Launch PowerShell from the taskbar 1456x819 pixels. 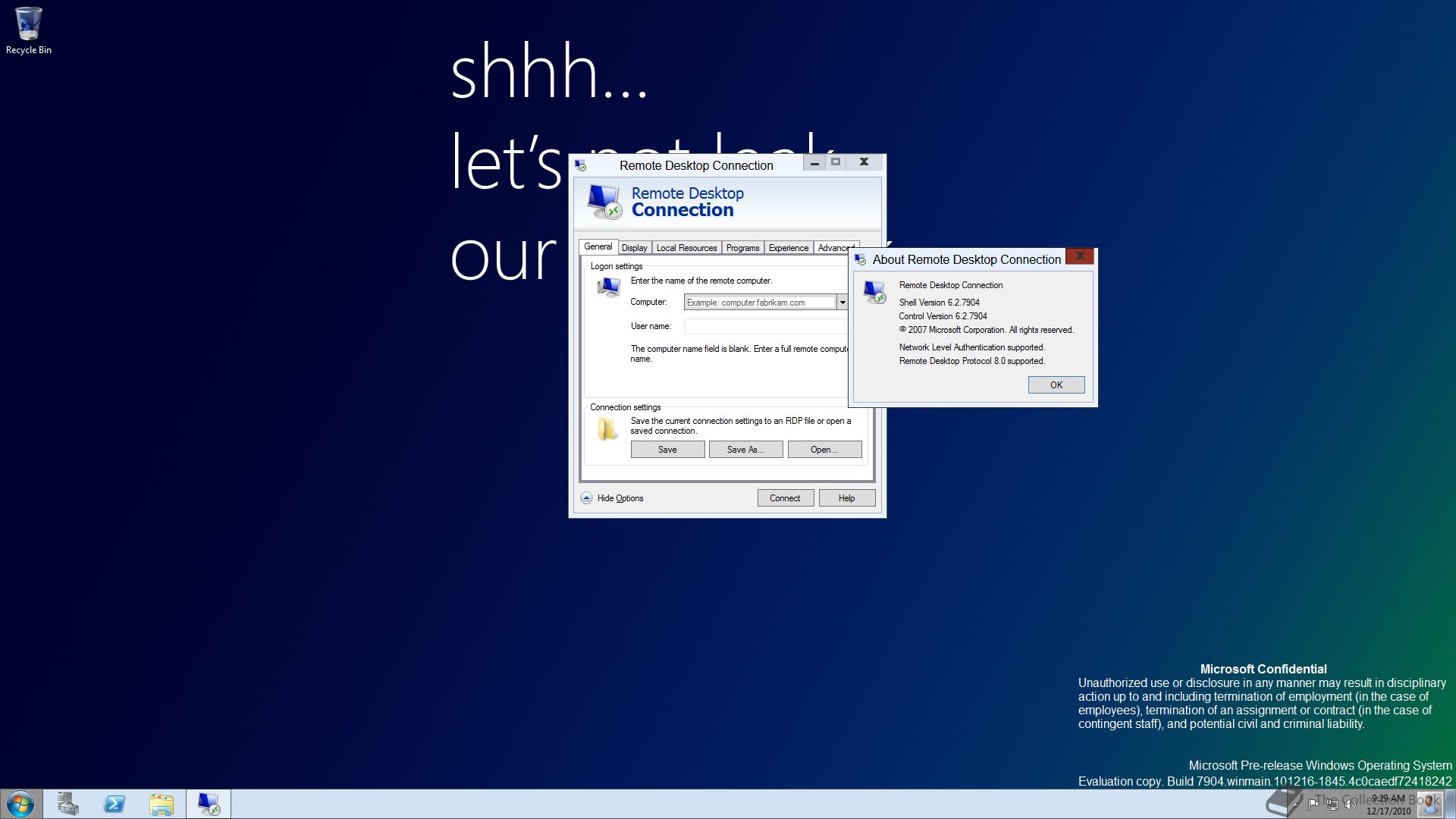(115, 804)
